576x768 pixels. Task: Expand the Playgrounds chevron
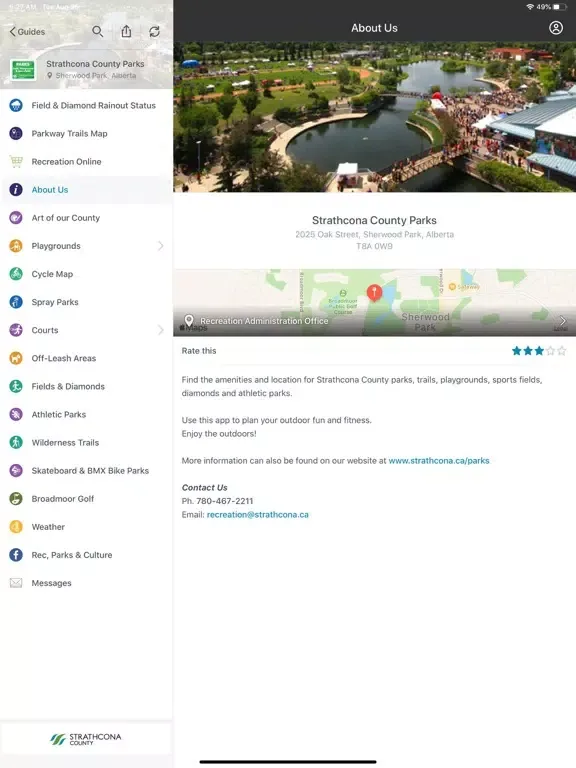coord(161,246)
